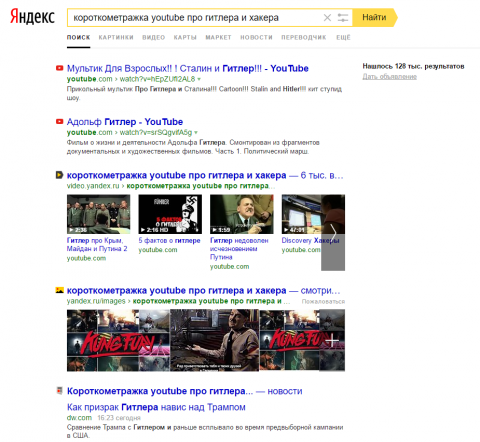Open image results title link смотри
Image resolution: width=480 pixels, height=442 pixels.
[x=203, y=291]
